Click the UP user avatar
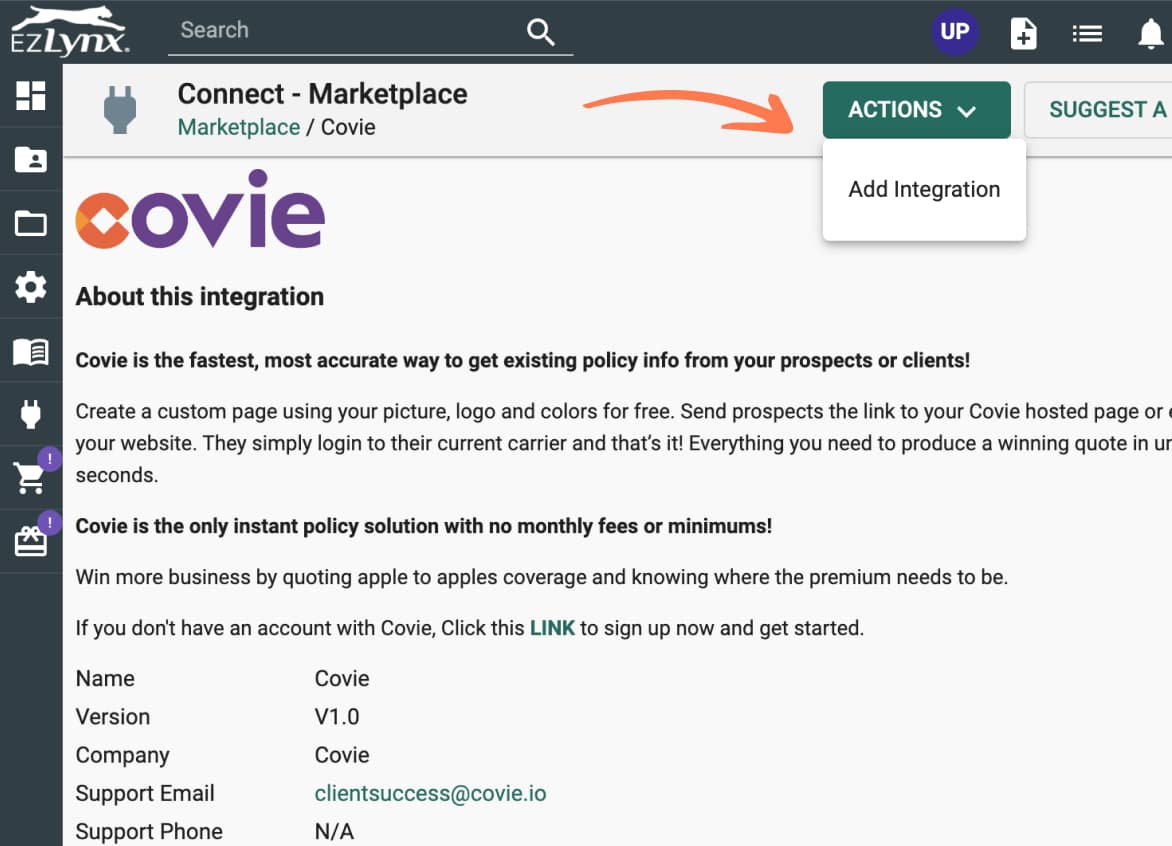The height and width of the screenshot is (846, 1172). (955, 31)
